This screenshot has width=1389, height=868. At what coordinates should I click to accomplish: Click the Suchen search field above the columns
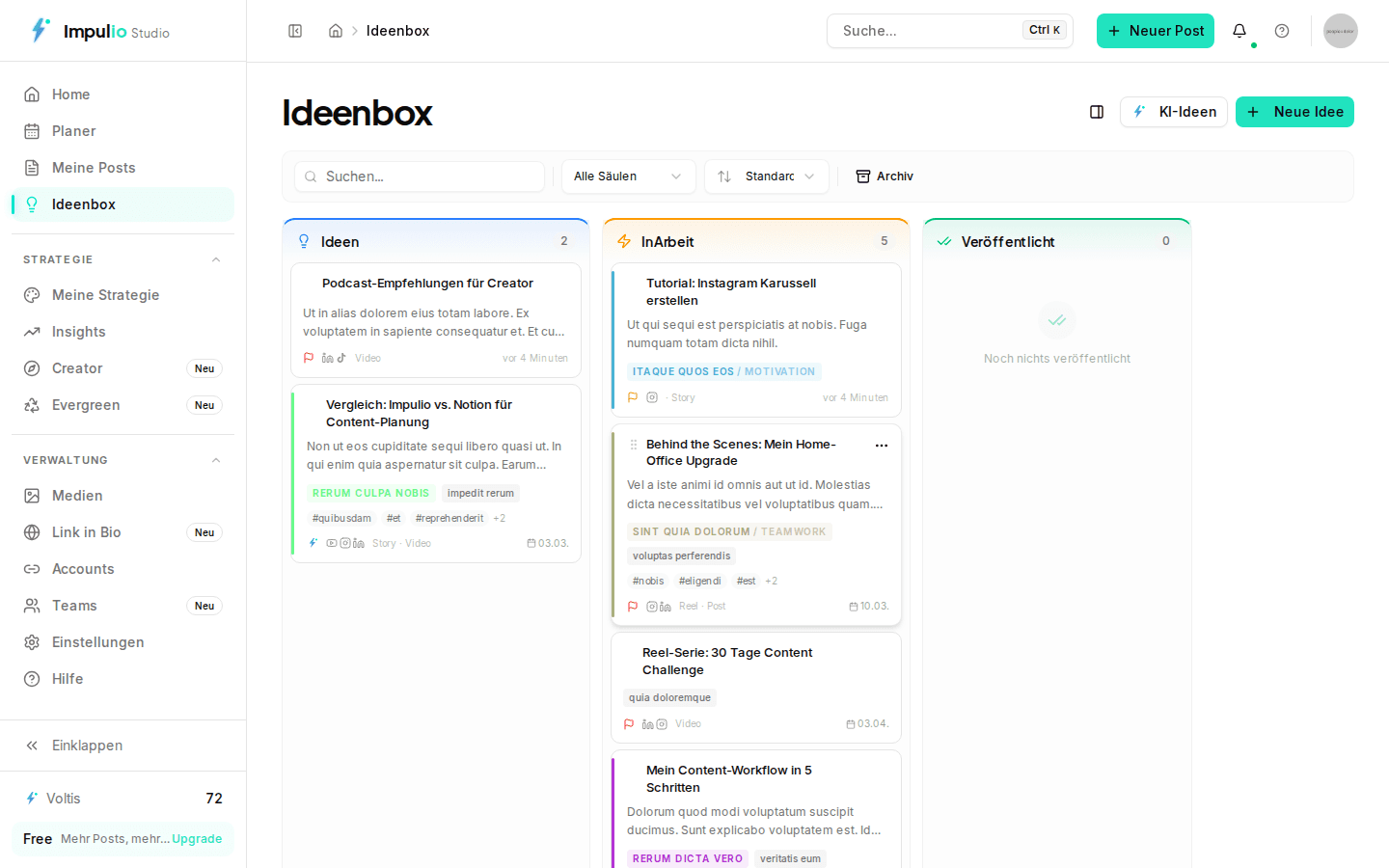419,176
